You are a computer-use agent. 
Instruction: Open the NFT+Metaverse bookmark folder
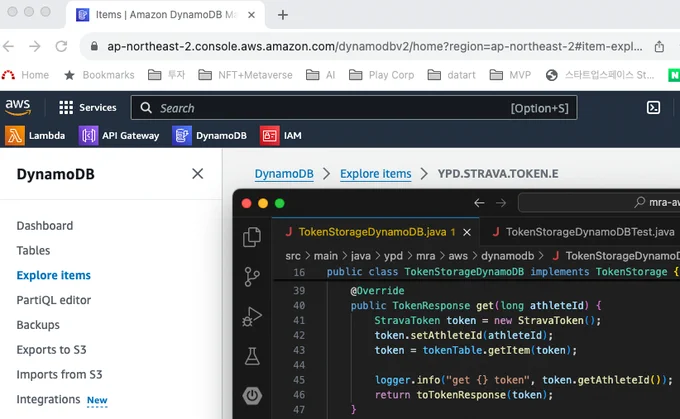[x=245, y=75]
